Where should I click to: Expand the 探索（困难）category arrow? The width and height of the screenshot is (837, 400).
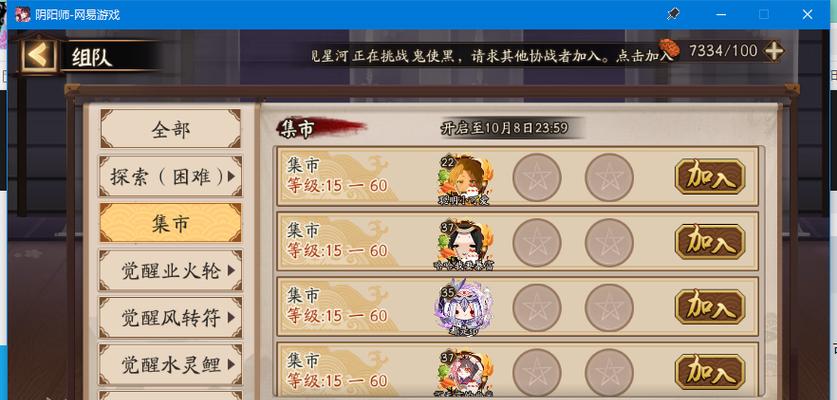tap(231, 176)
